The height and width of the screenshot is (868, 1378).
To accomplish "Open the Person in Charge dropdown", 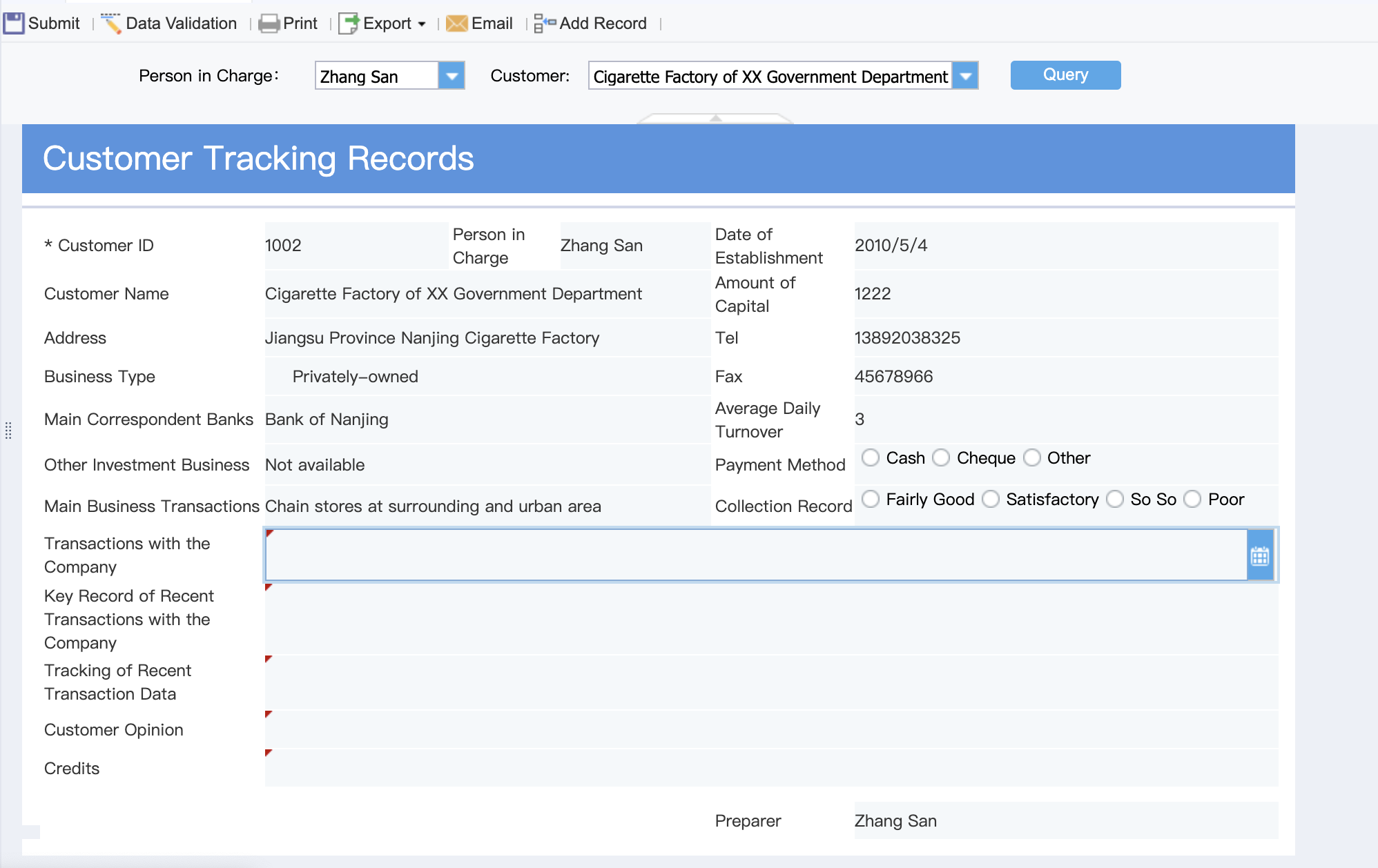I will (x=451, y=76).
